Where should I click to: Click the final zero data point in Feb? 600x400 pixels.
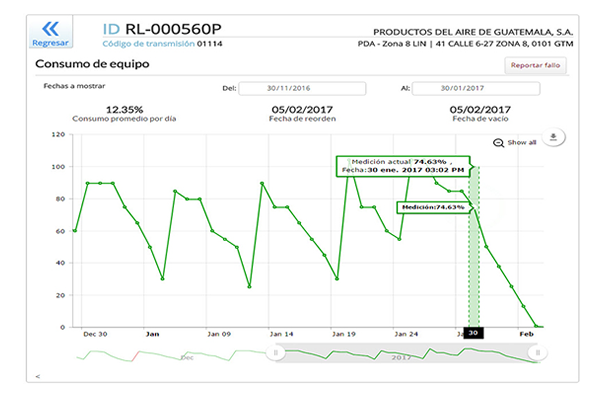(537, 326)
